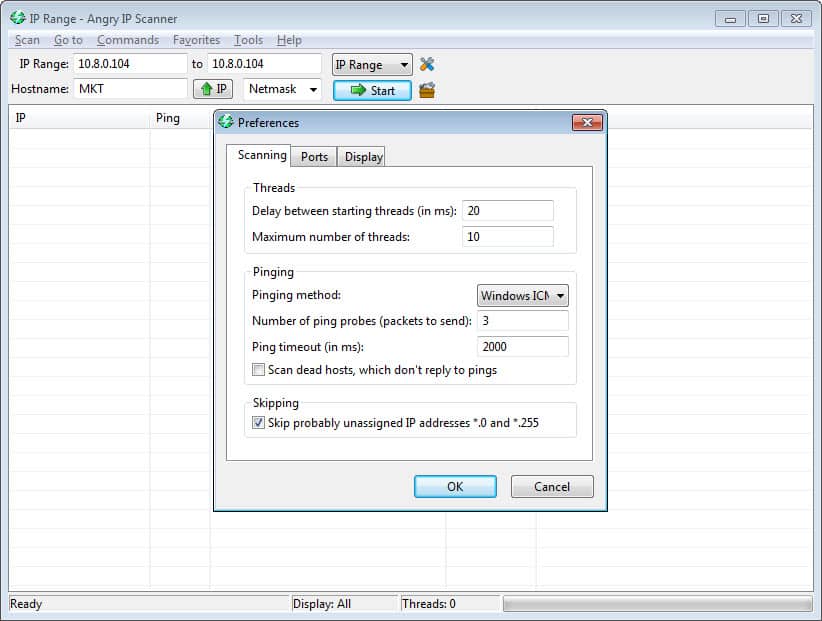Click the IP up-arrow button
This screenshot has width=822, height=621.
(x=213, y=89)
